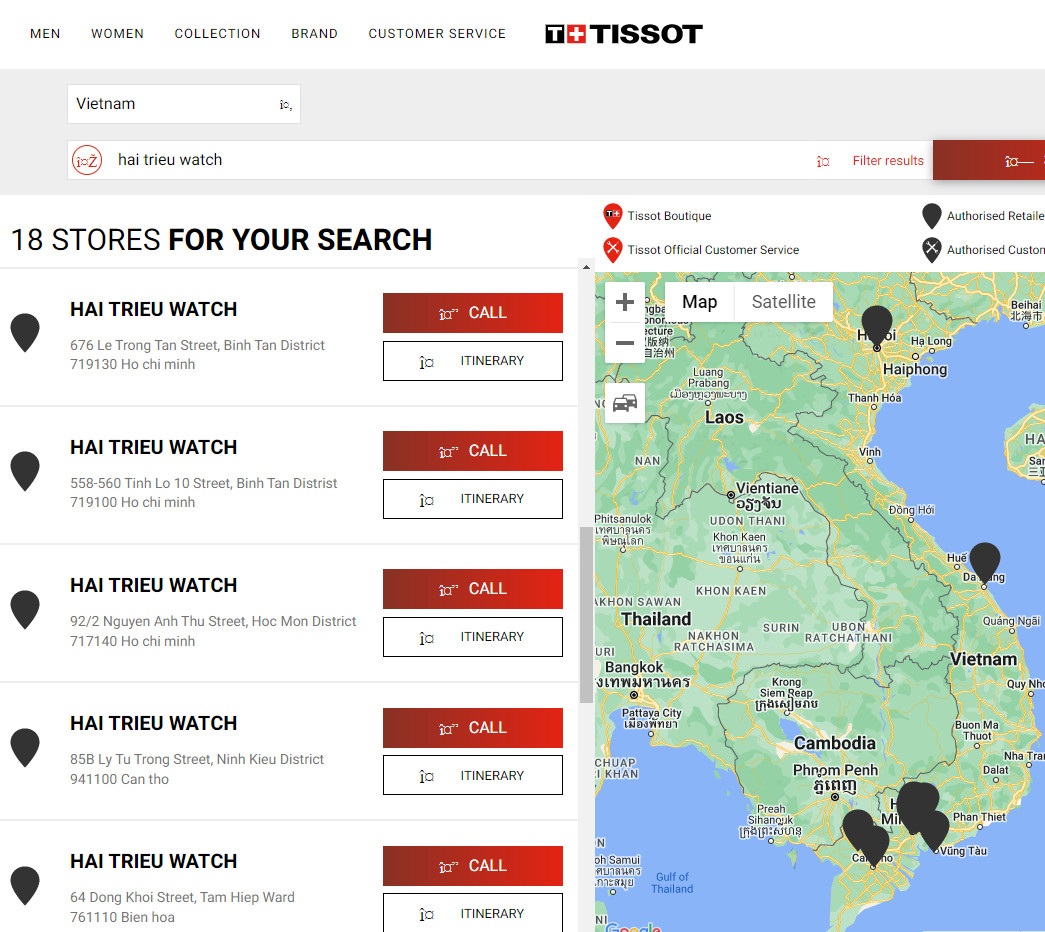Screen dimensions: 1045x932
Task: Select the map pin at Hanoi
Action: (877, 325)
